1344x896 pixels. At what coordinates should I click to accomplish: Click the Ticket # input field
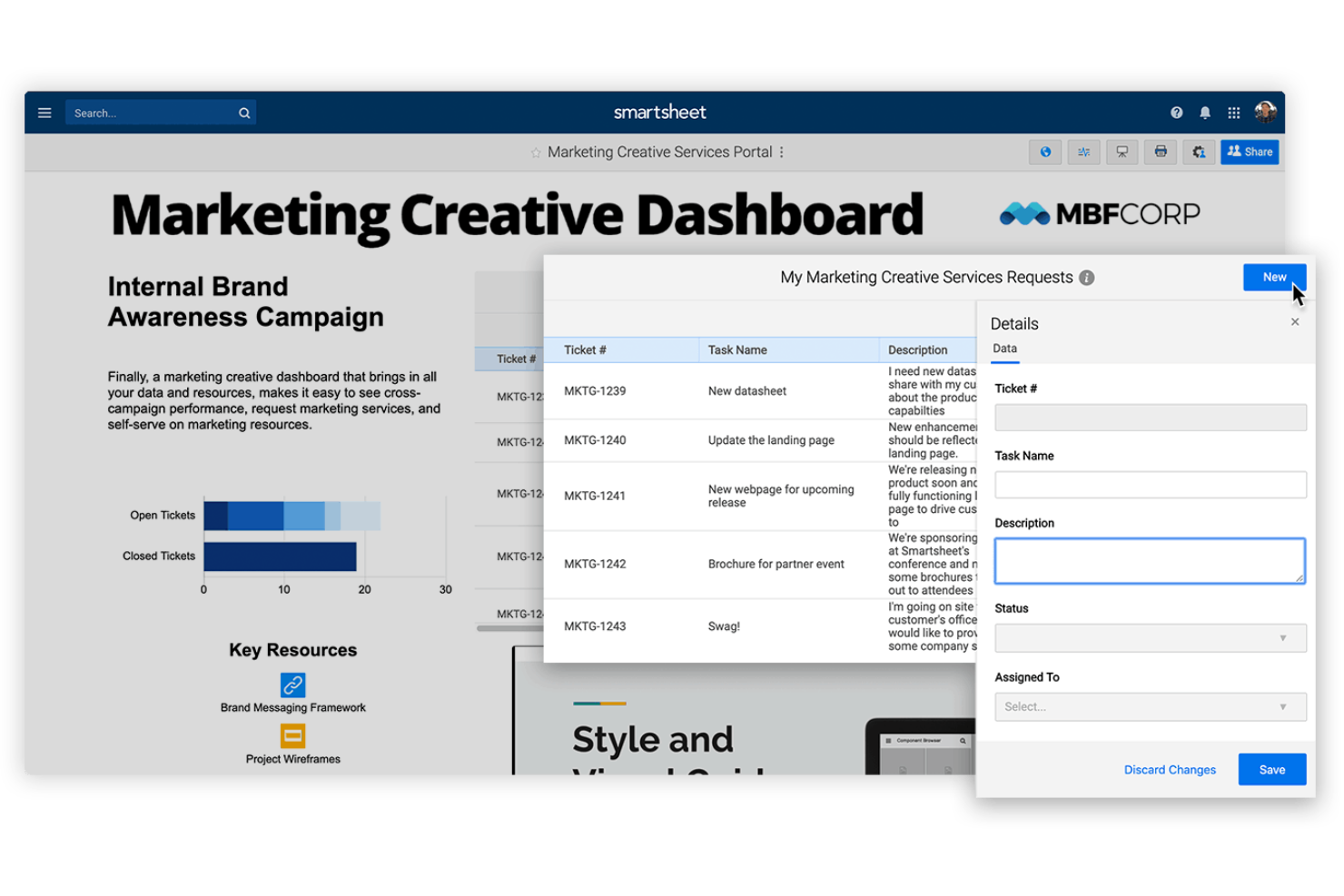click(1150, 418)
